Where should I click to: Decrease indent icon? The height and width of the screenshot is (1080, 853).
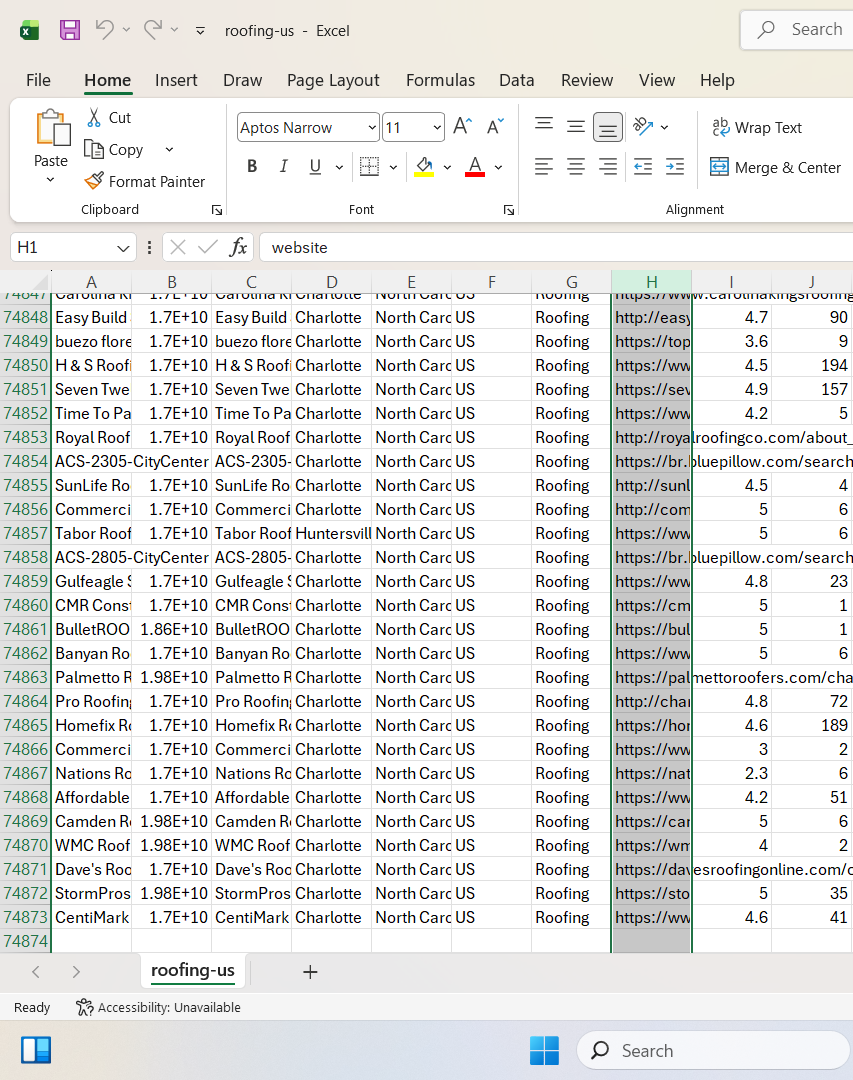pyautogui.click(x=643, y=166)
